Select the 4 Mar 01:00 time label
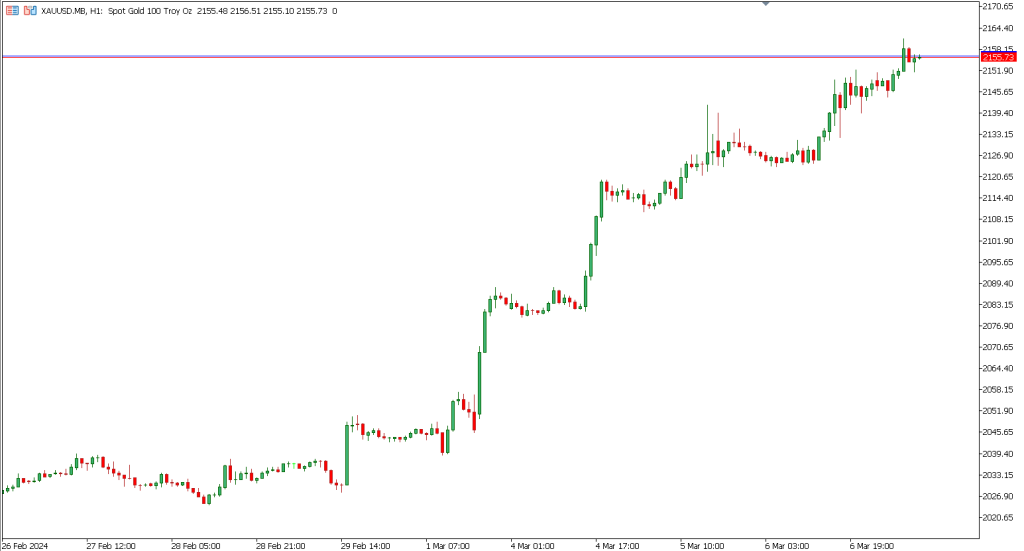The height and width of the screenshot is (551, 1024). [x=532, y=546]
